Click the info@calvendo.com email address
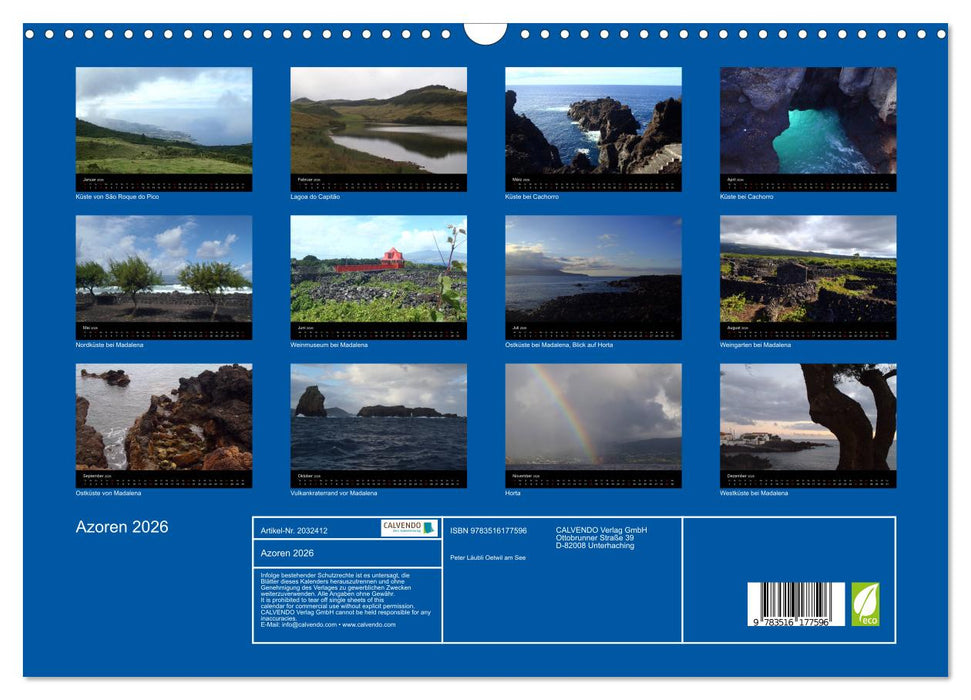This screenshot has height=700, width=971. [309, 625]
